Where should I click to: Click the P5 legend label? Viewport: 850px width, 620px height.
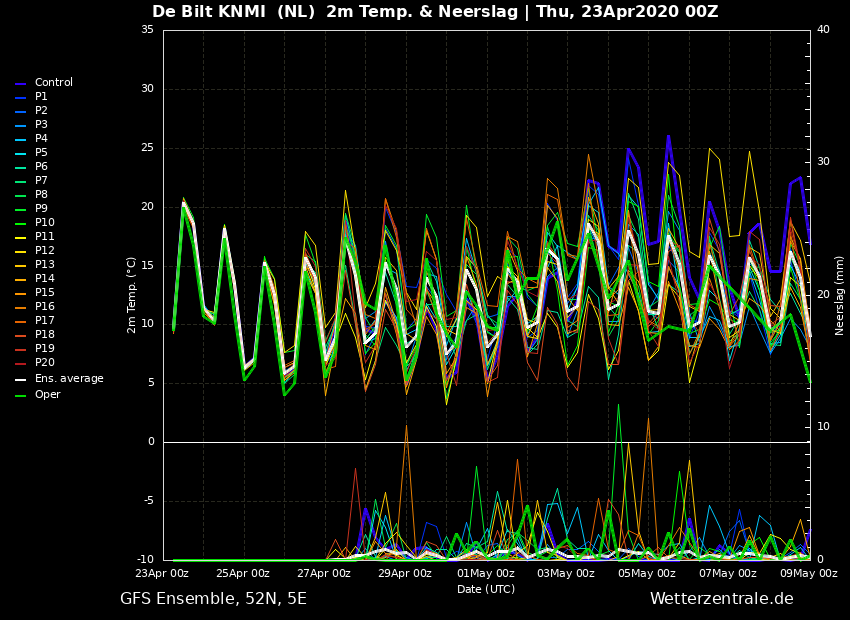41,153
